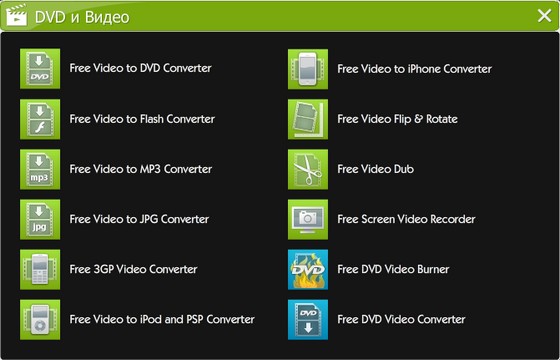Image resolution: width=560 pixels, height=360 pixels.
Task: Select the iPhone converter icon
Action: point(308,69)
